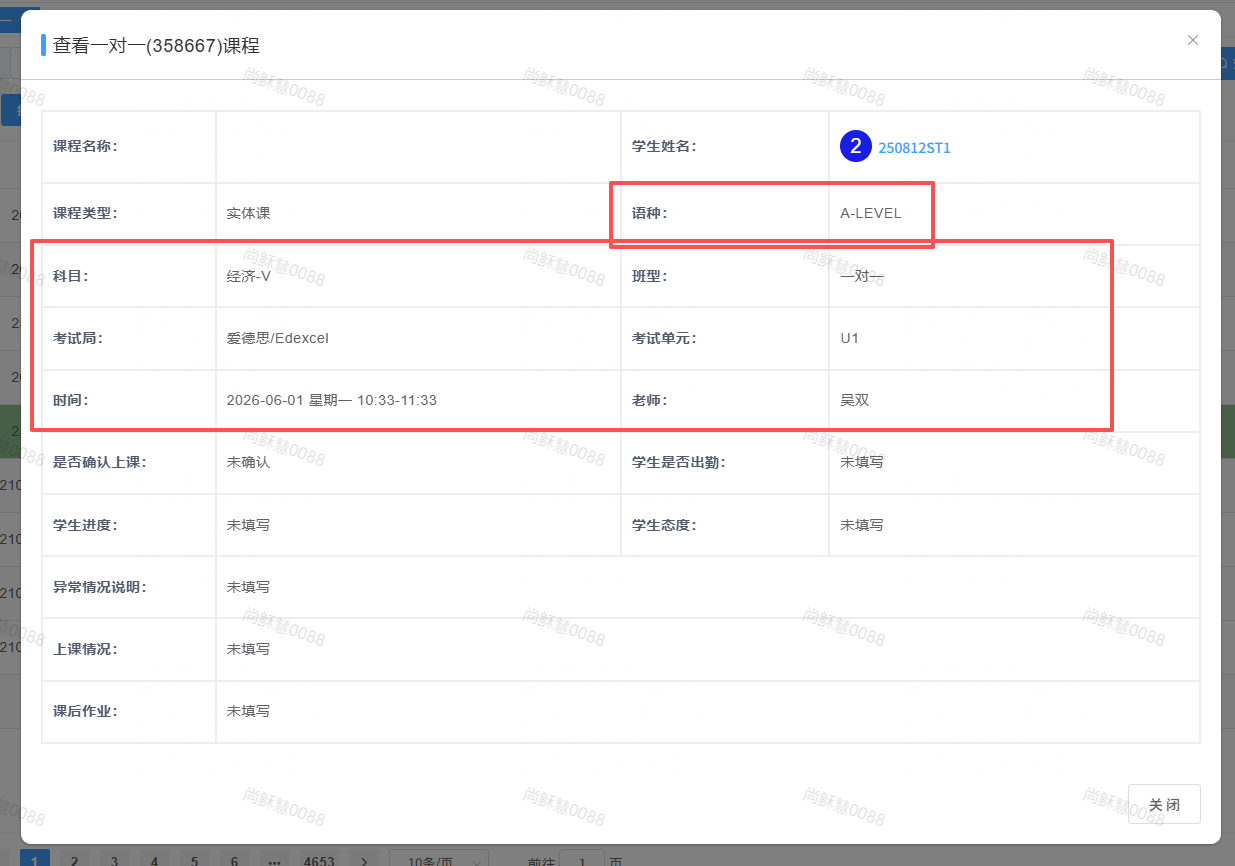1235x866 pixels.
Task: Click the 未填写 value beside 学生态度
Action: [x=861, y=525]
